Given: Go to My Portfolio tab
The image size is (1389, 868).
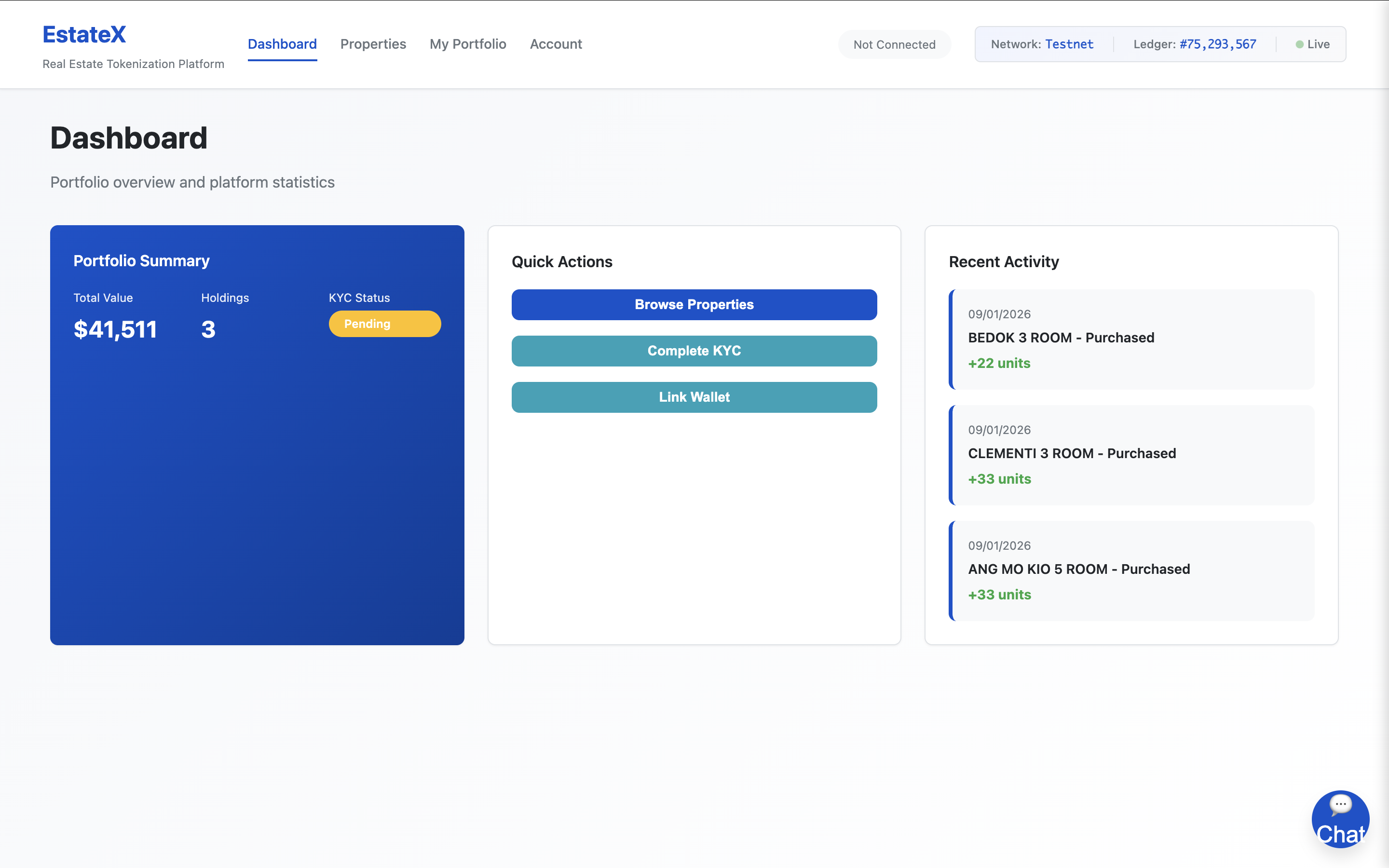Looking at the screenshot, I should (x=467, y=44).
